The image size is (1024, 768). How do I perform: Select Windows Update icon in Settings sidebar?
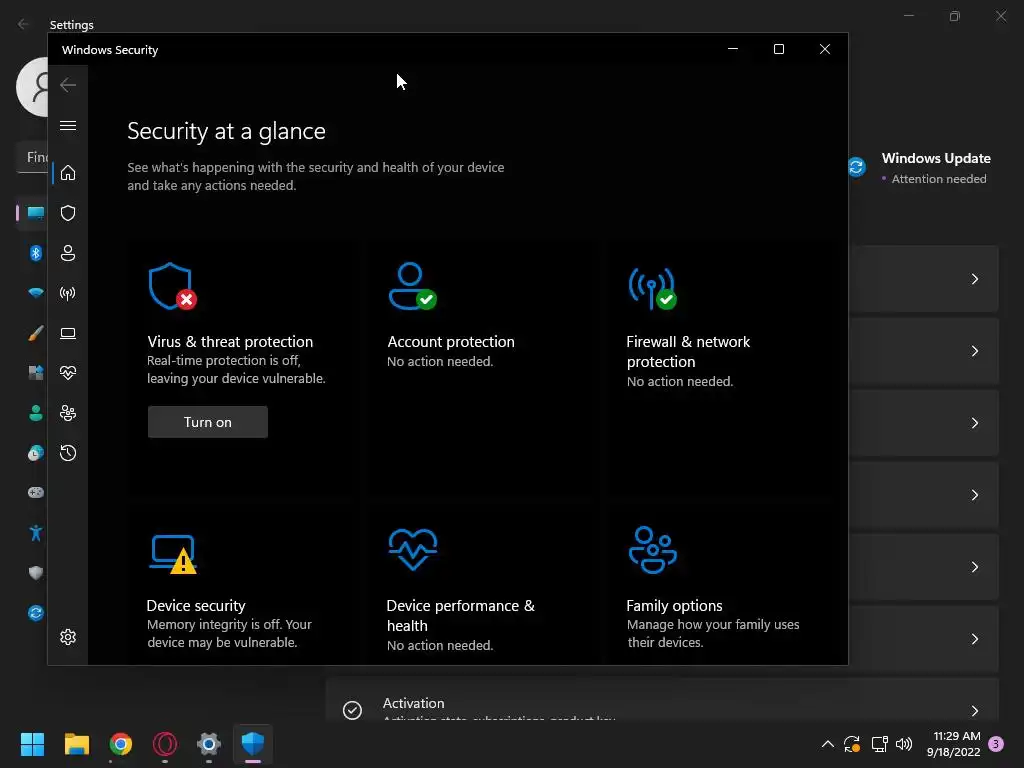[36, 613]
